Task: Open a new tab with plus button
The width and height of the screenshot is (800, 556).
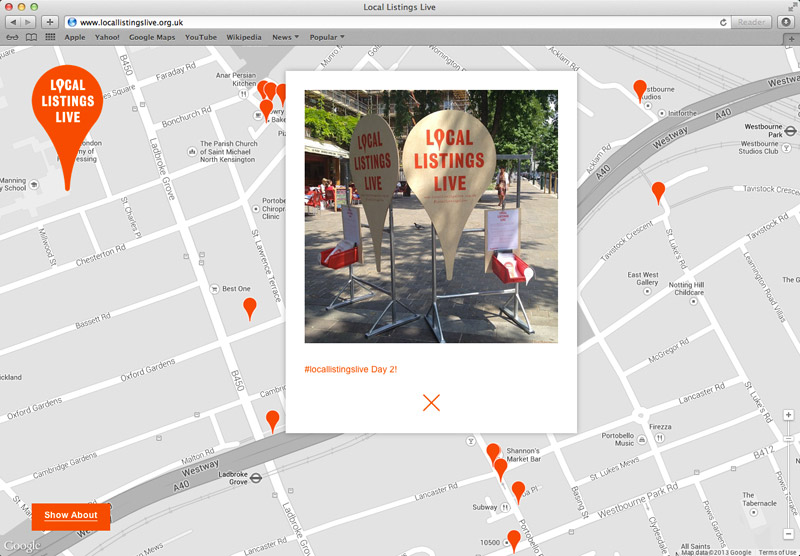Action: [791, 39]
